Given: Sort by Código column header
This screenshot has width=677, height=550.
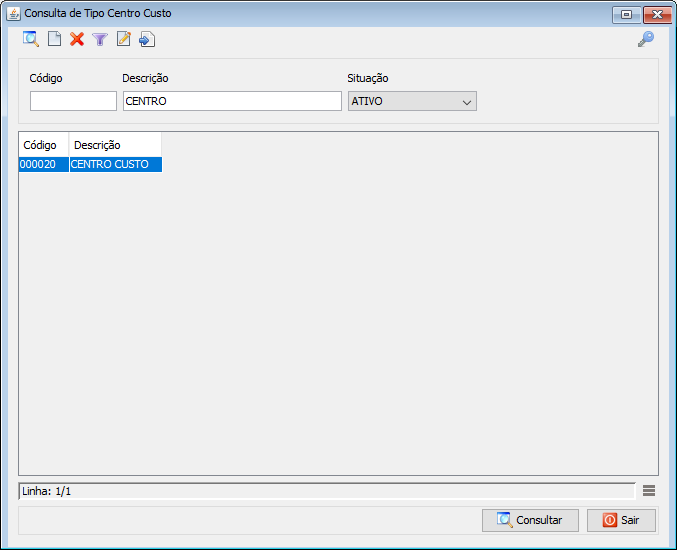Looking at the screenshot, I should click(43, 145).
